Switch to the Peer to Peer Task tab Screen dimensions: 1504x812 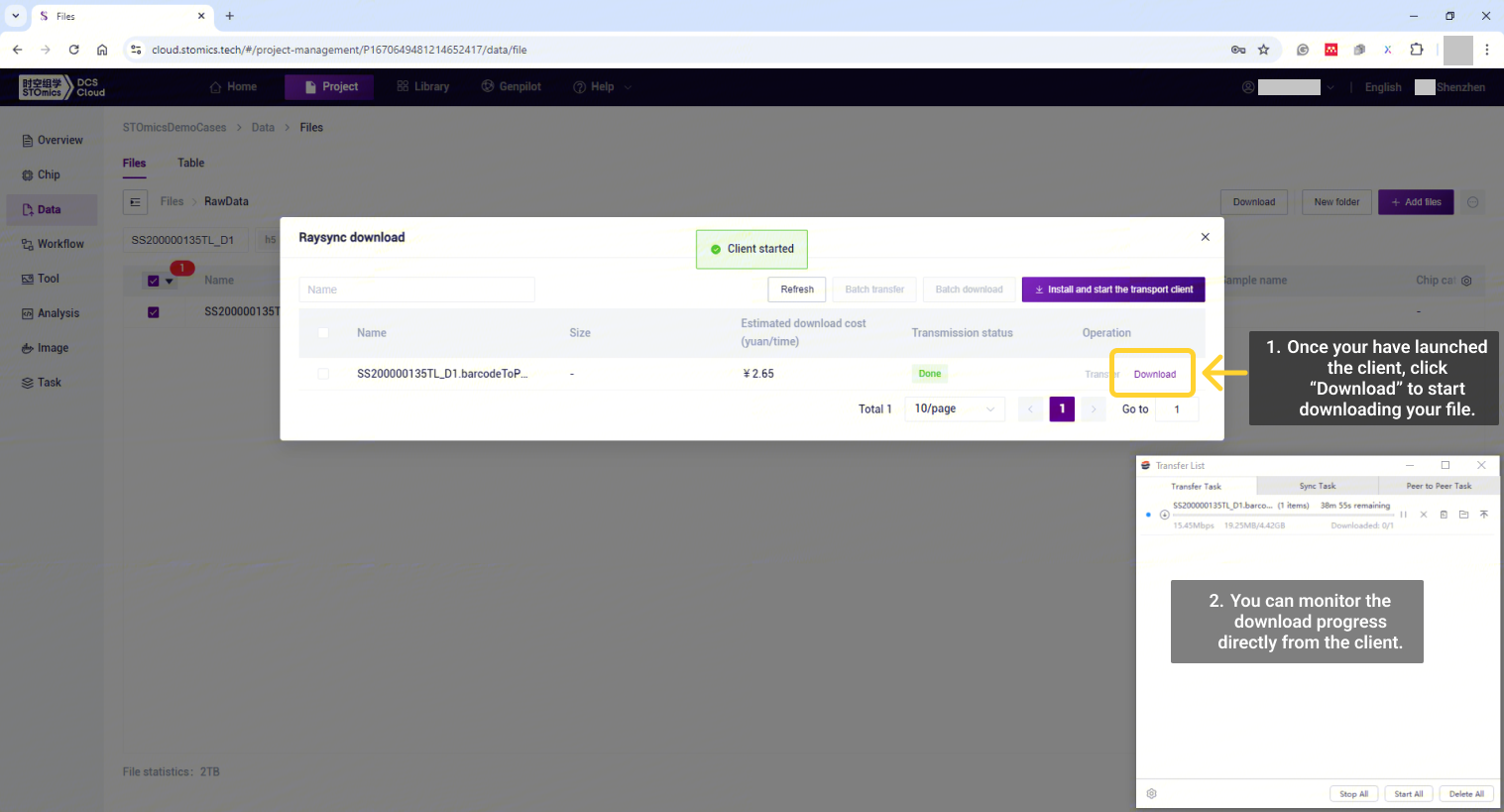click(1438, 486)
